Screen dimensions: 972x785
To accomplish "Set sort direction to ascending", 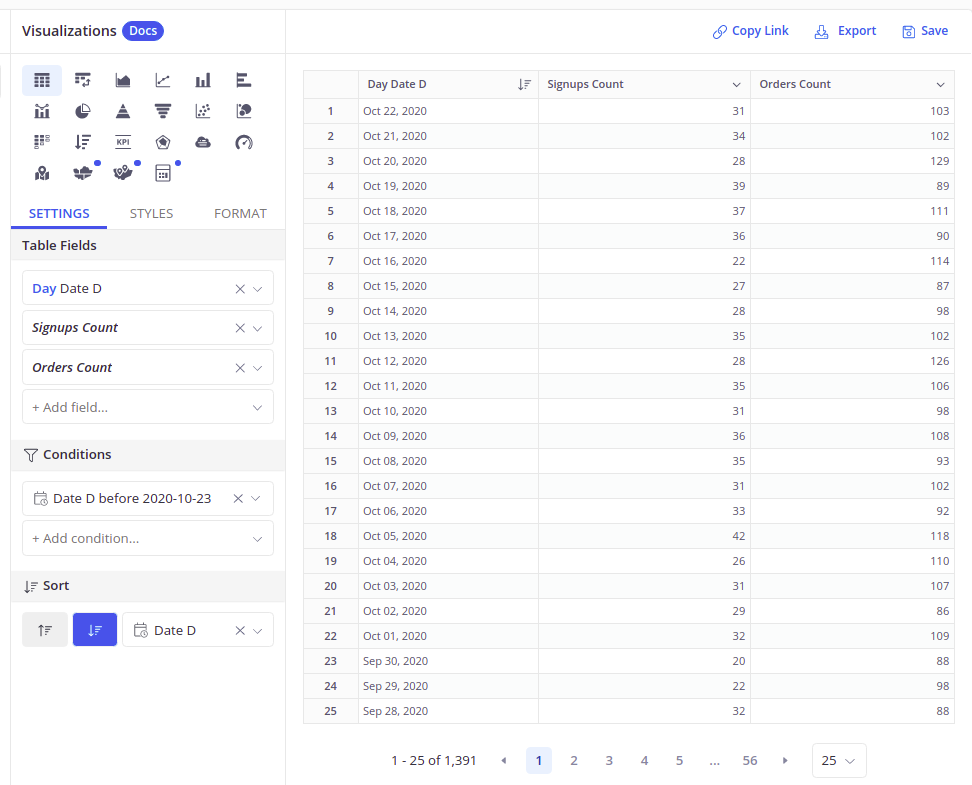I will tap(45, 630).
